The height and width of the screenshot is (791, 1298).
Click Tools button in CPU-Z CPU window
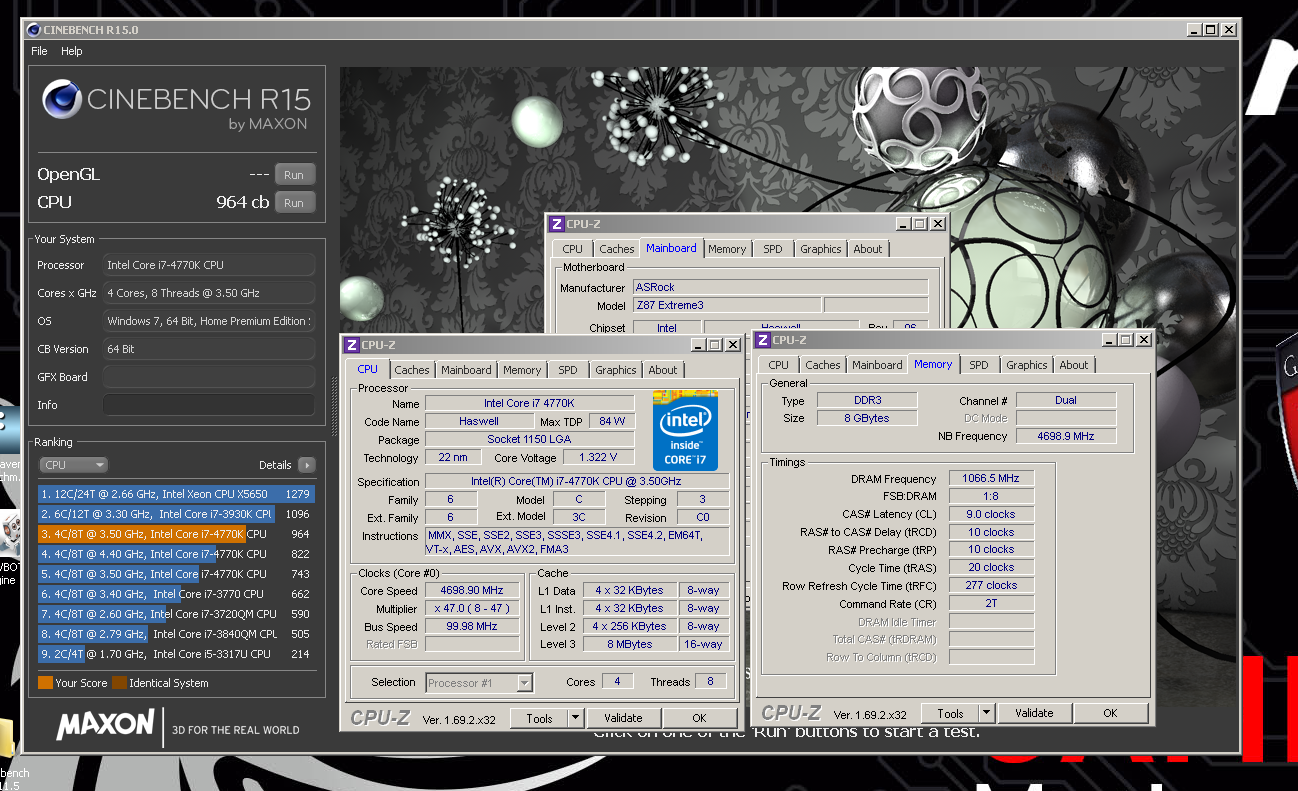pos(539,718)
